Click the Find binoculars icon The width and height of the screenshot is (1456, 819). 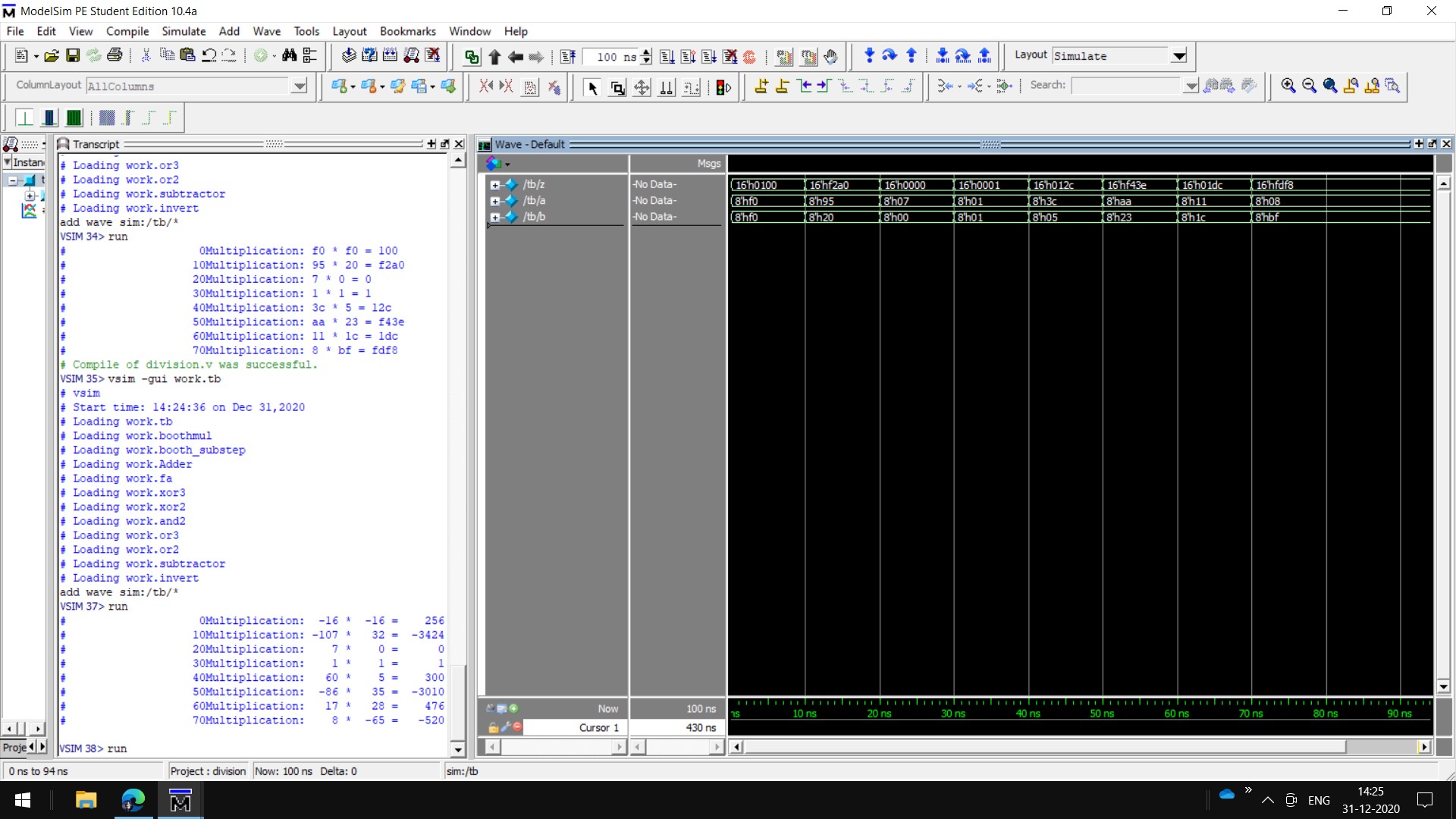(x=289, y=55)
